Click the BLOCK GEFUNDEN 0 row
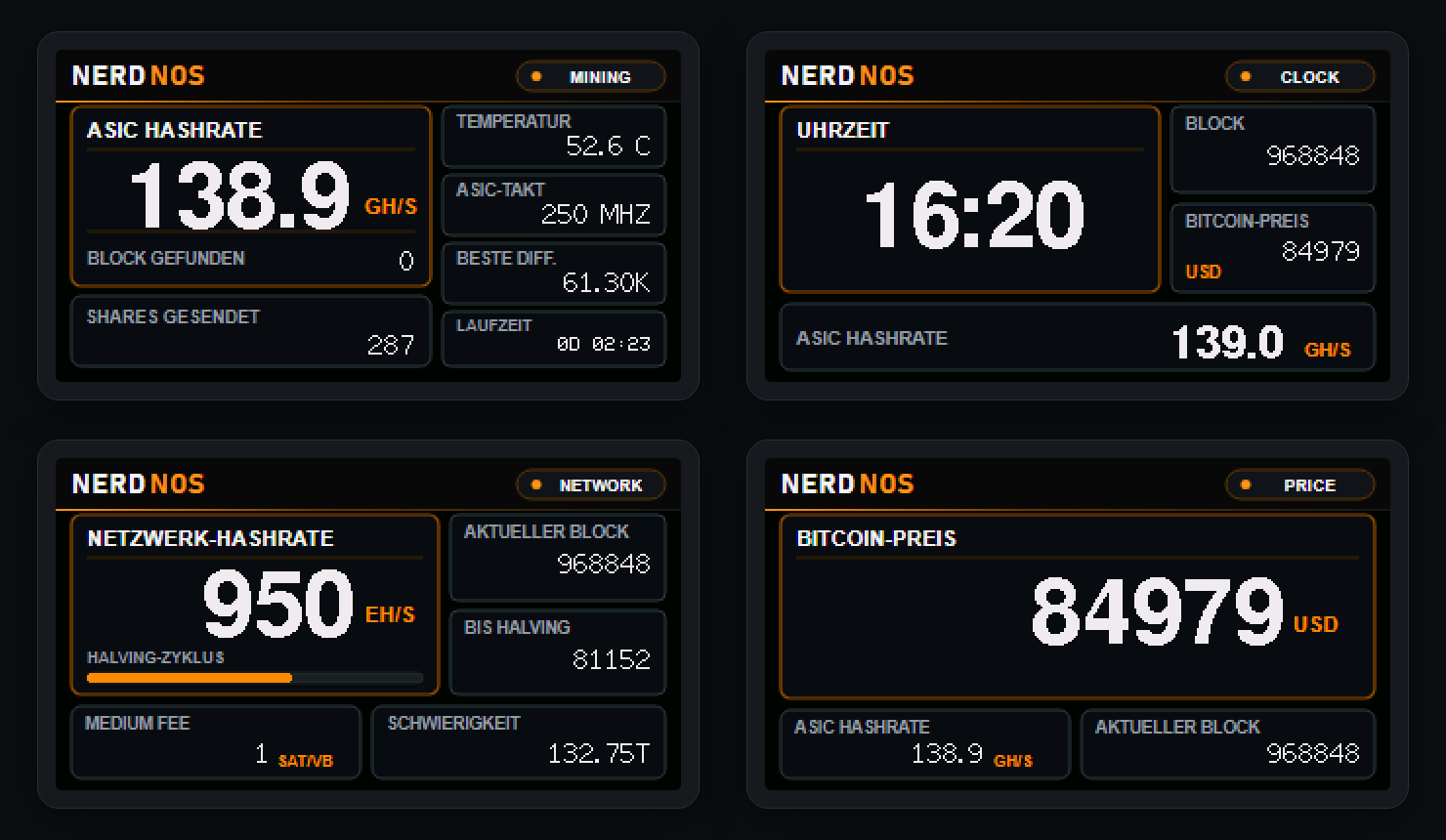Viewport: 1446px width, 840px height. (x=251, y=259)
